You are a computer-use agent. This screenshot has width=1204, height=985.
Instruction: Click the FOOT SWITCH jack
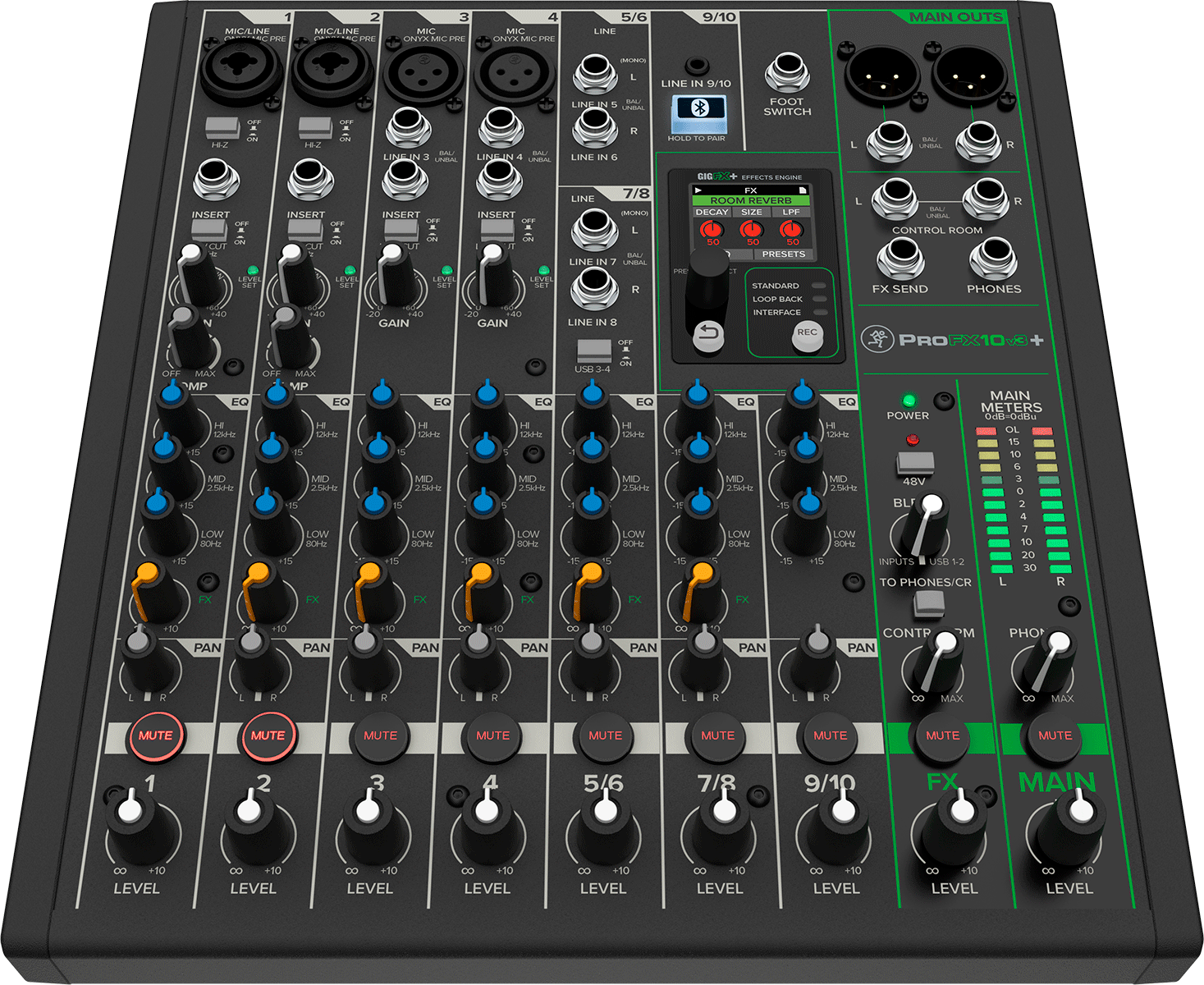pyautogui.click(x=787, y=74)
